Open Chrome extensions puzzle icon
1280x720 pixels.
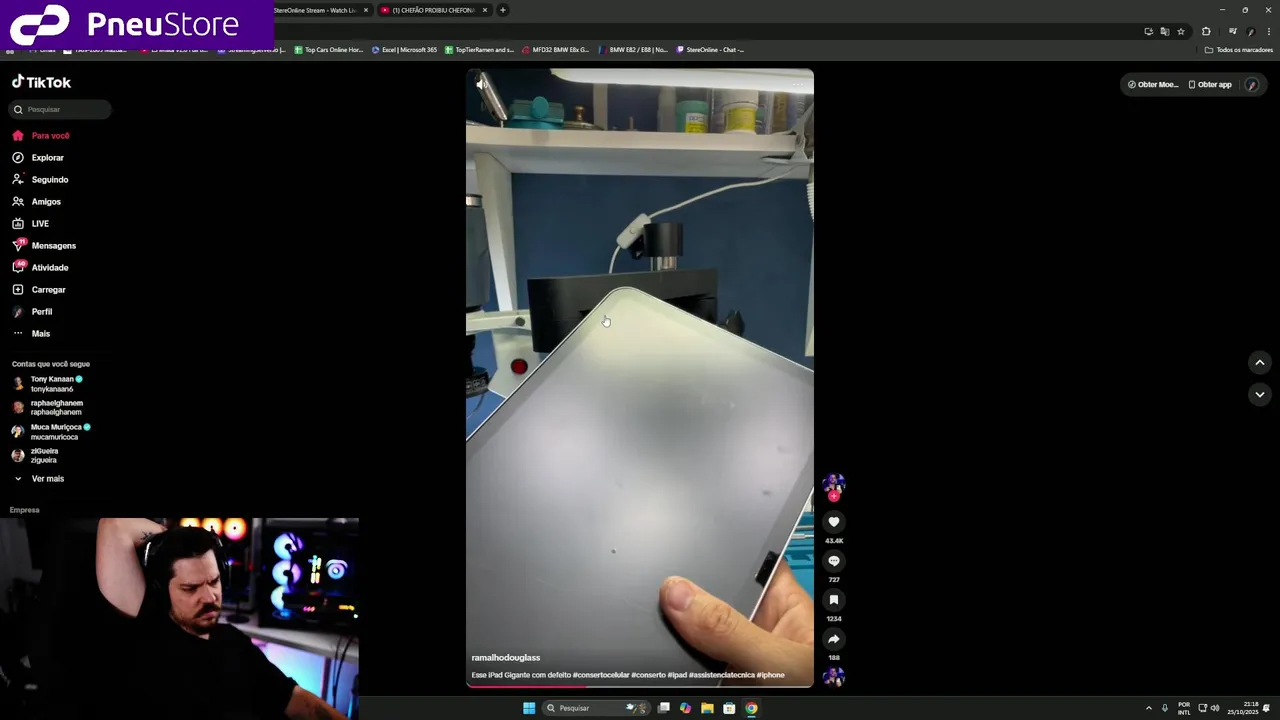[1206, 31]
